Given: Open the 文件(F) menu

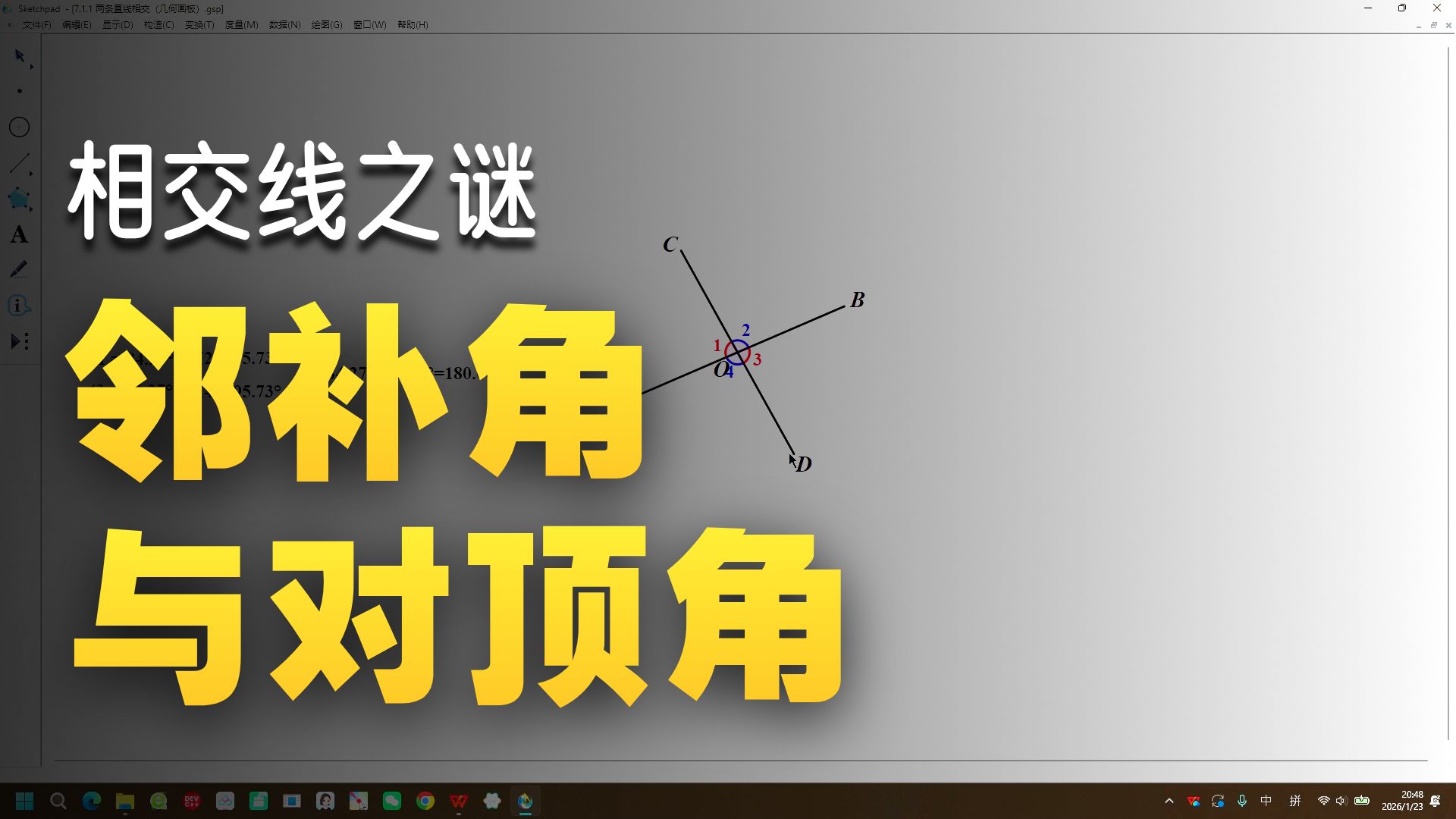Looking at the screenshot, I should click(36, 25).
